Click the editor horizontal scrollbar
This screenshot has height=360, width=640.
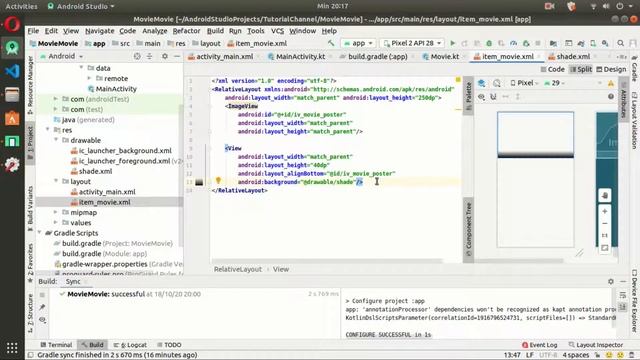click(x=327, y=261)
